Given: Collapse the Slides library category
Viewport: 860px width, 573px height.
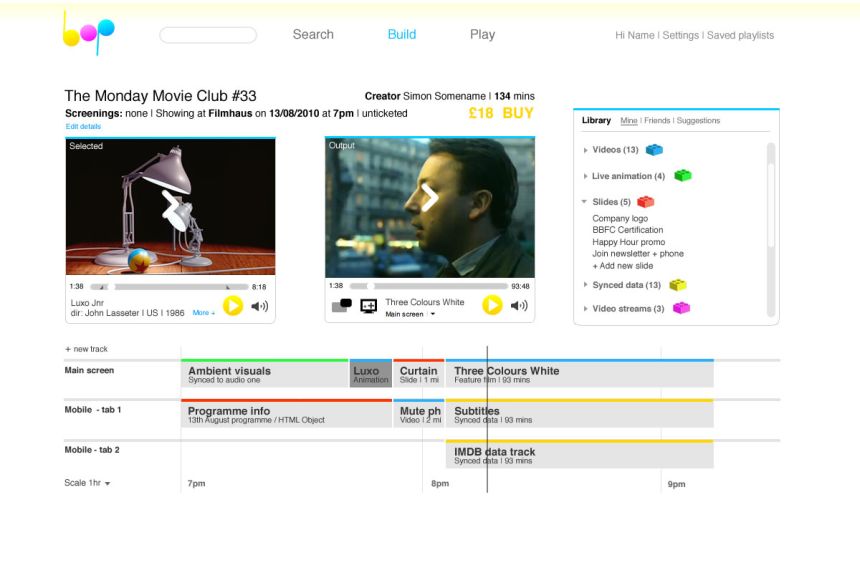Looking at the screenshot, I should click(x=585, y=202).
